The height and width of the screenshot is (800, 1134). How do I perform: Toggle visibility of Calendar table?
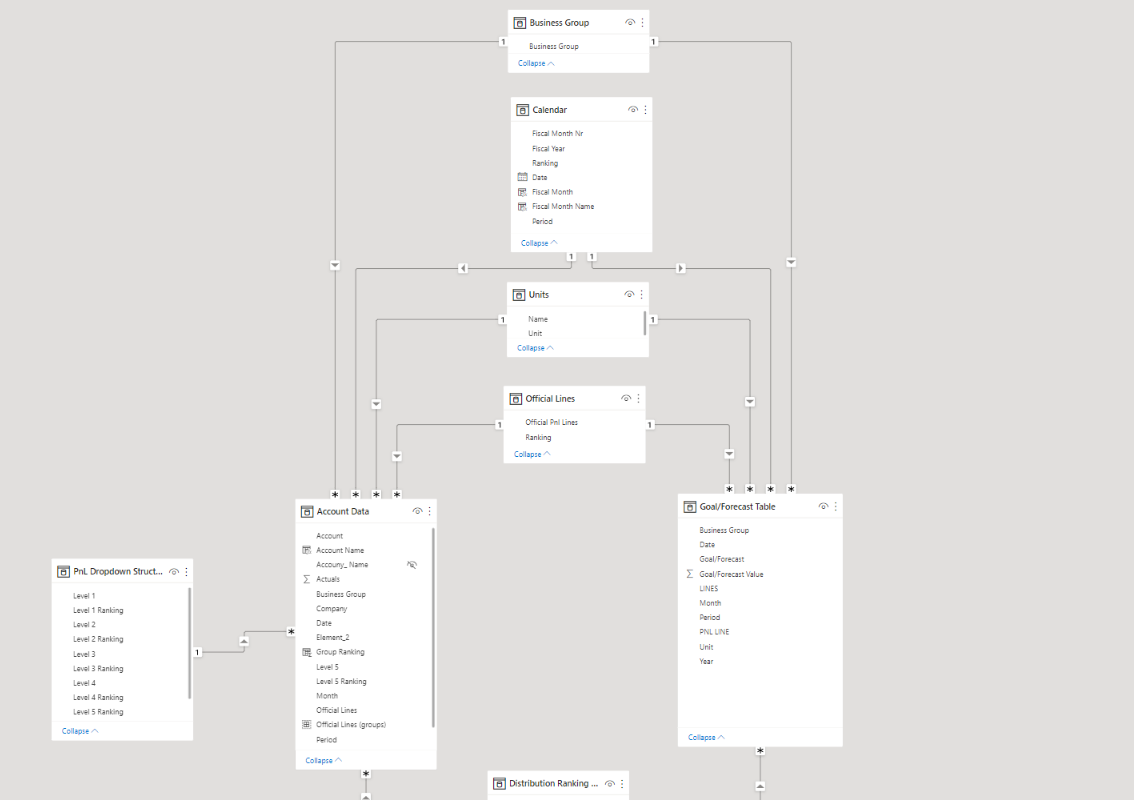click(x=633, y=110)
